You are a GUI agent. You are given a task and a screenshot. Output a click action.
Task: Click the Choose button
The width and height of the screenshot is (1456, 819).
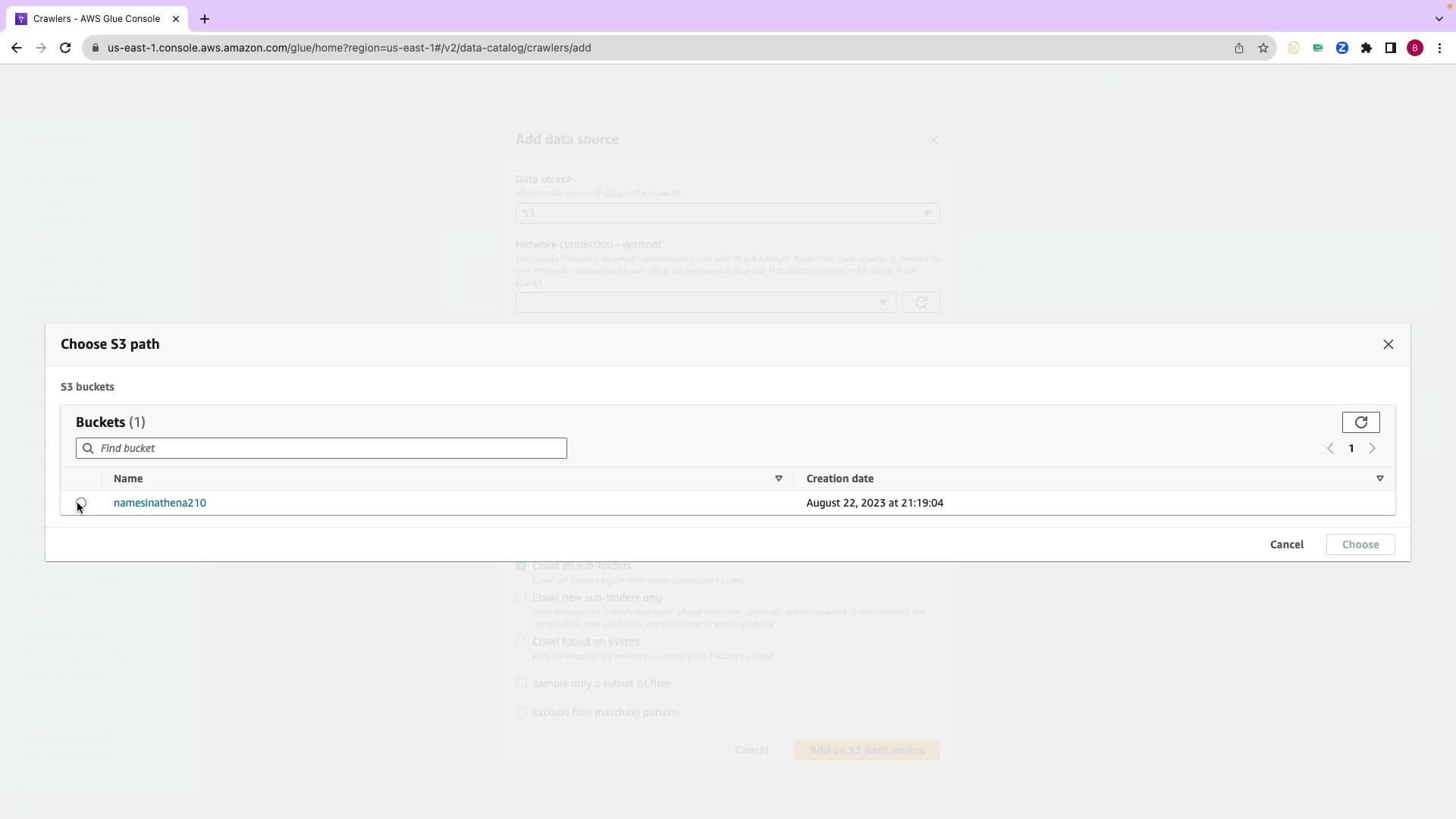pos(1360,544)
